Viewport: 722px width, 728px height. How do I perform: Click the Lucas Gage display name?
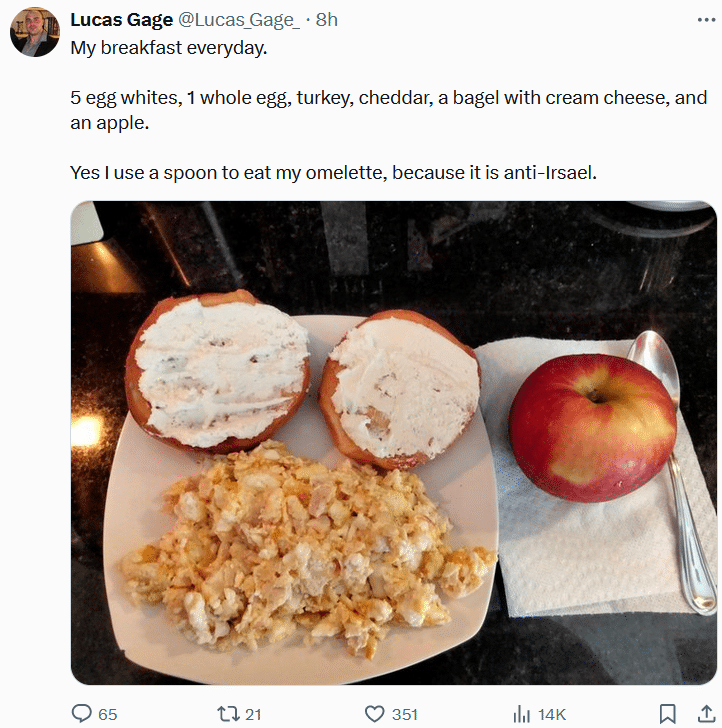pyautogui.click(x=121, y=21)
